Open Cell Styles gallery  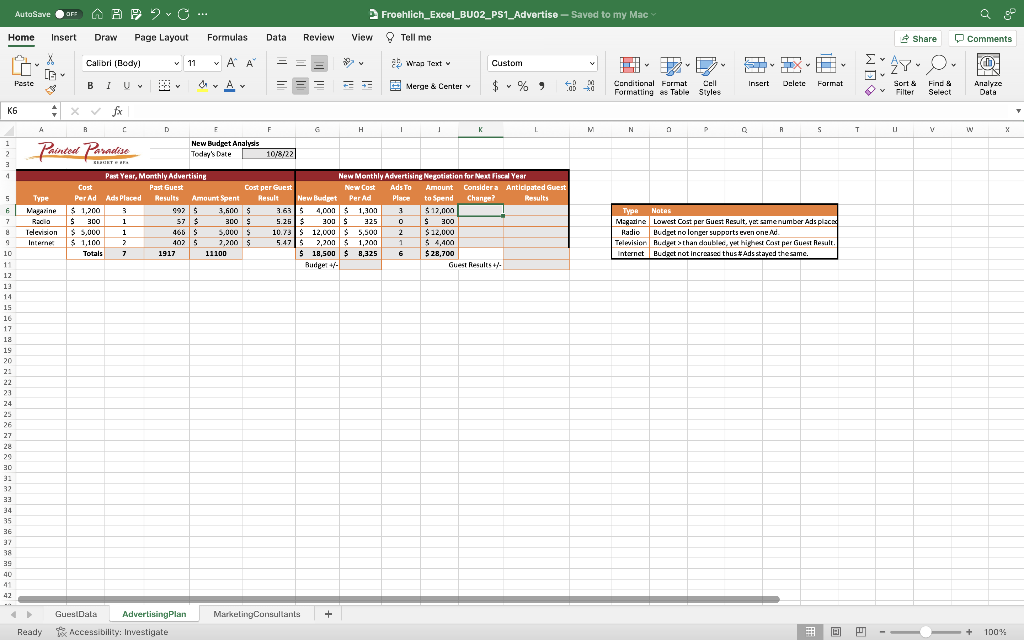pyautogui.click(x=709, y=76)
